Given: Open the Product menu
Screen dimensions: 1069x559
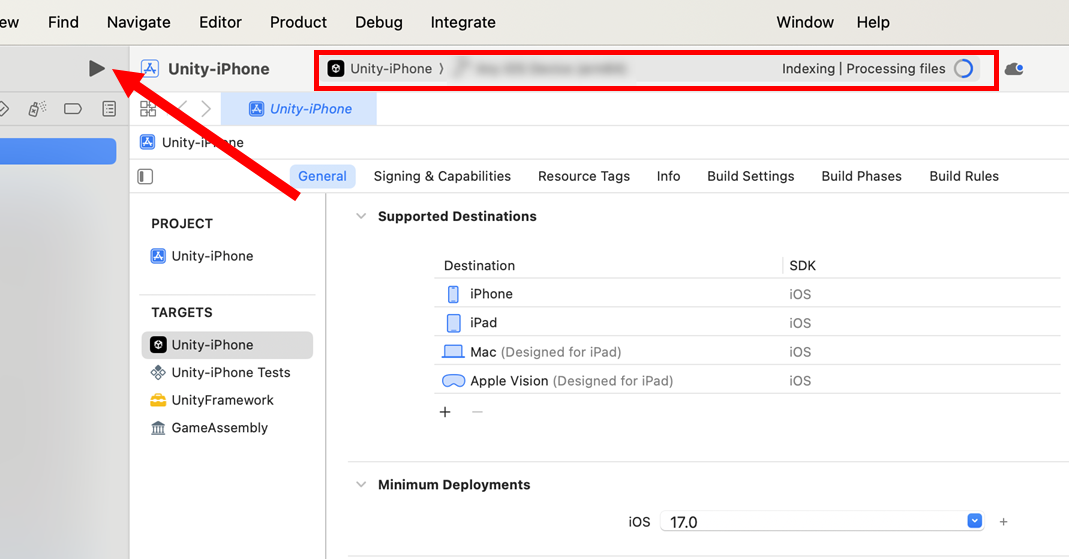Looking at the screenshot, I should click(298, 22).
